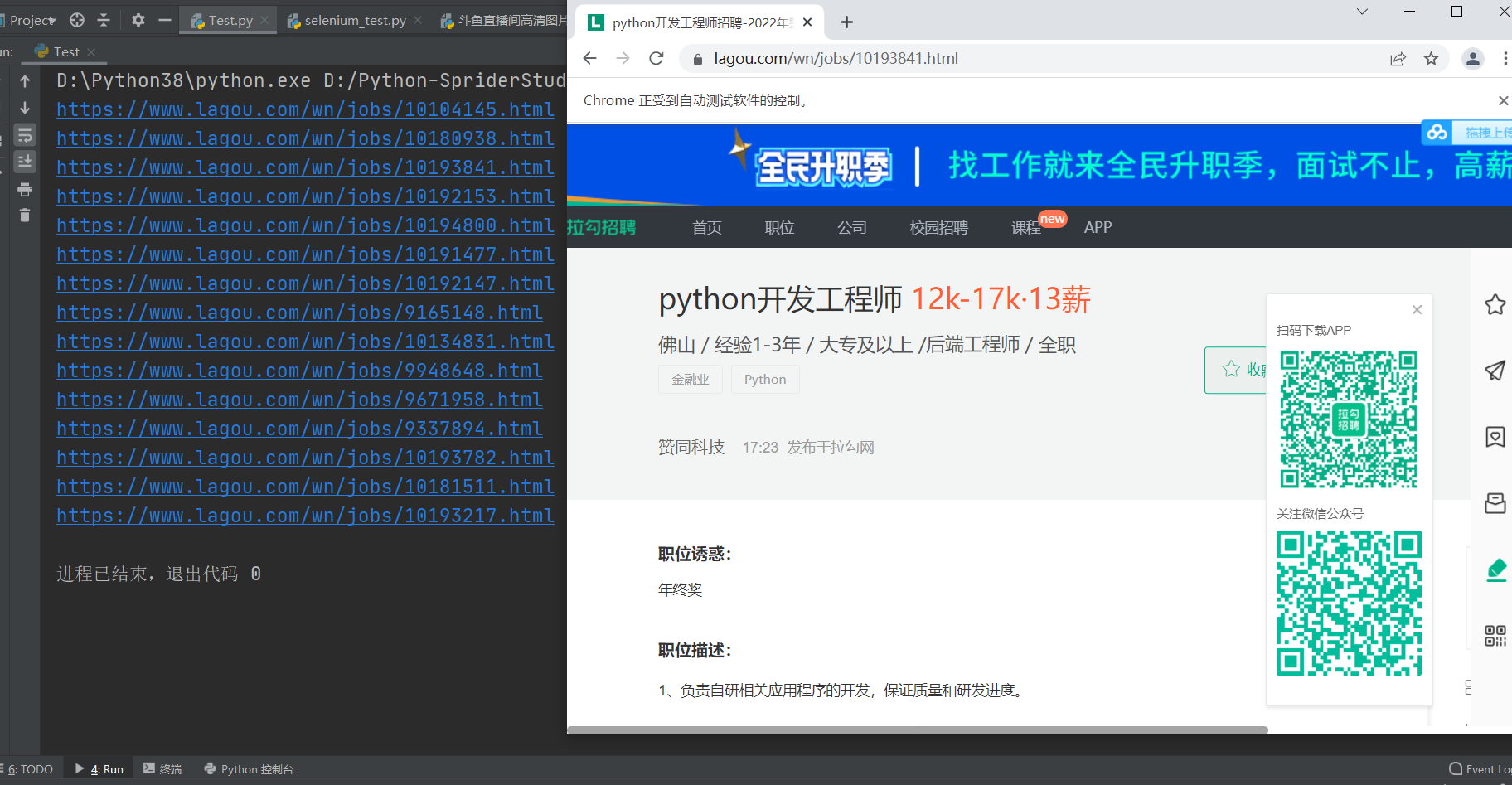
Task: Click the mailbox icon in right sidebar
Action: [x=1495, y=503]
